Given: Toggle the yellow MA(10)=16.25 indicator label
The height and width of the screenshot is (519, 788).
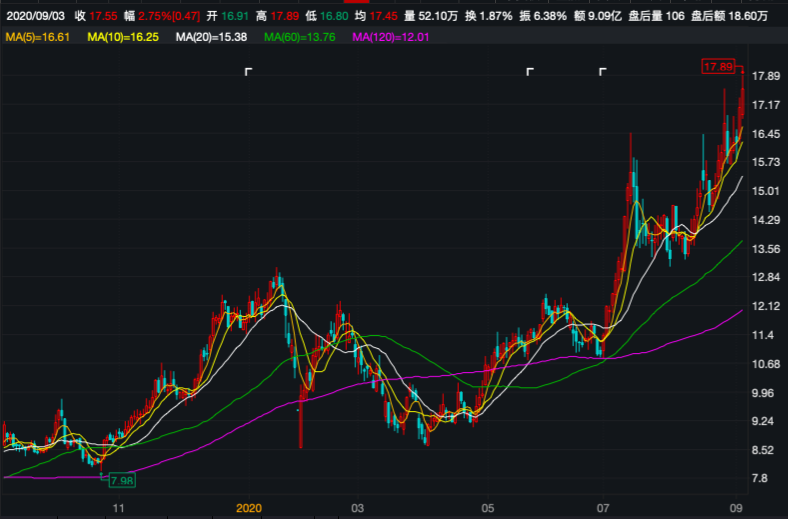Looking at the screenshot, I should [x=124, y=37].
